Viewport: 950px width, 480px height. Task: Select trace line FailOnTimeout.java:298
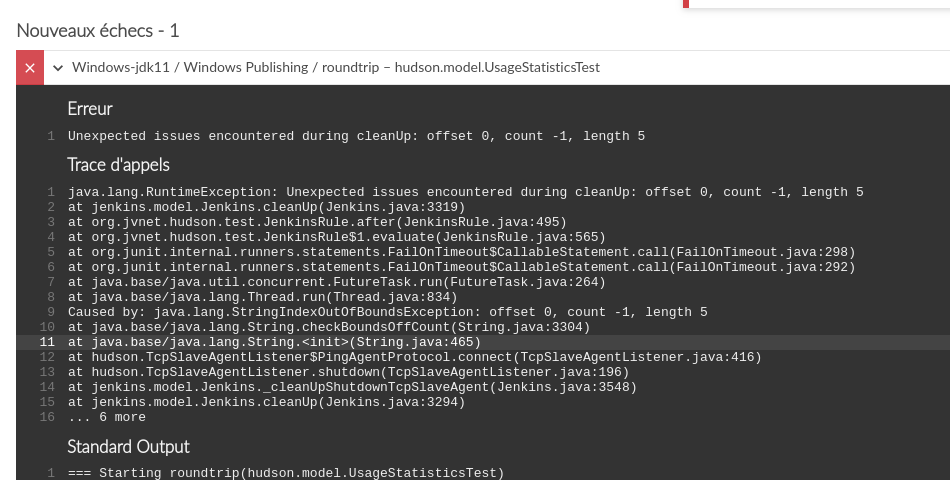(x=462, y=252)
